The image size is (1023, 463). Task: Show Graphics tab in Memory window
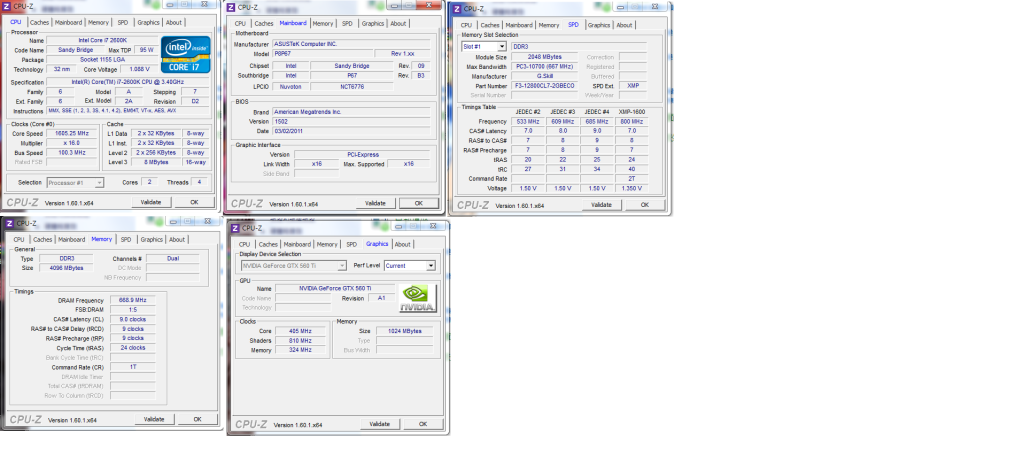[152, 239]
